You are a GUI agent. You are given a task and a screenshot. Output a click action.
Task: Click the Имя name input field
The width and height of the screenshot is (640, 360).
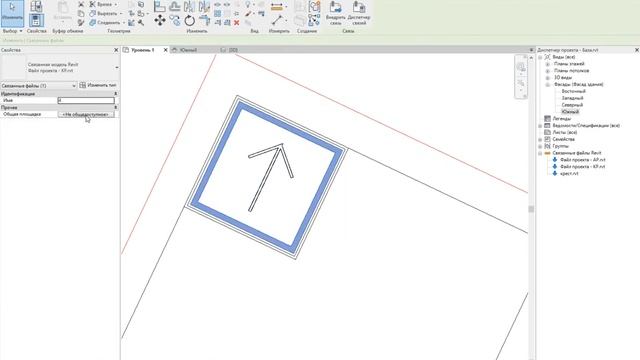pos(86,100)
